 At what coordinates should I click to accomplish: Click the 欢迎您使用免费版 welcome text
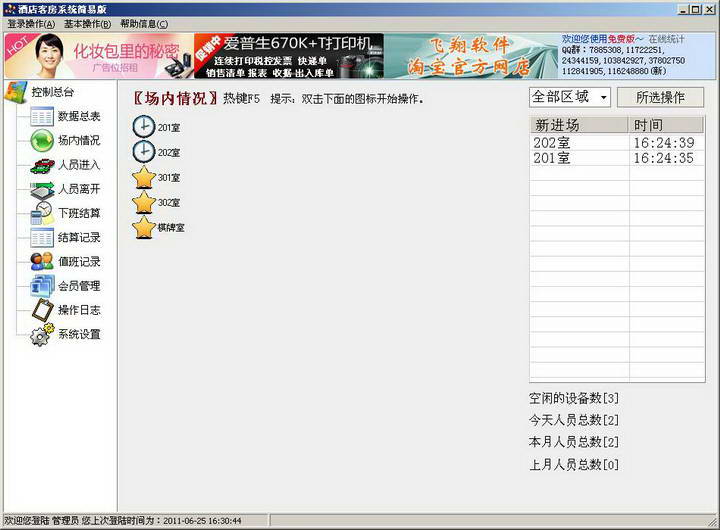pyautogui.click(x=602, y=39)
